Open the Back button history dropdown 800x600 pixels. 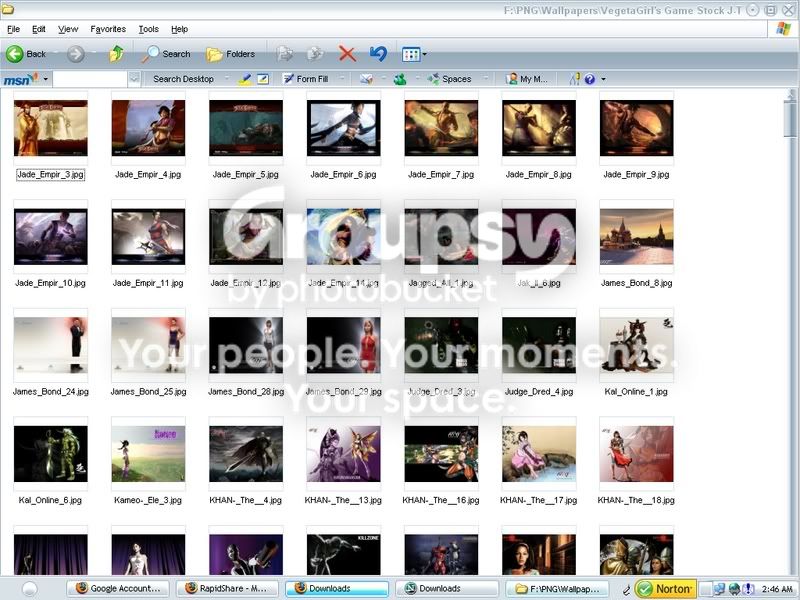[x=55, y=54]
